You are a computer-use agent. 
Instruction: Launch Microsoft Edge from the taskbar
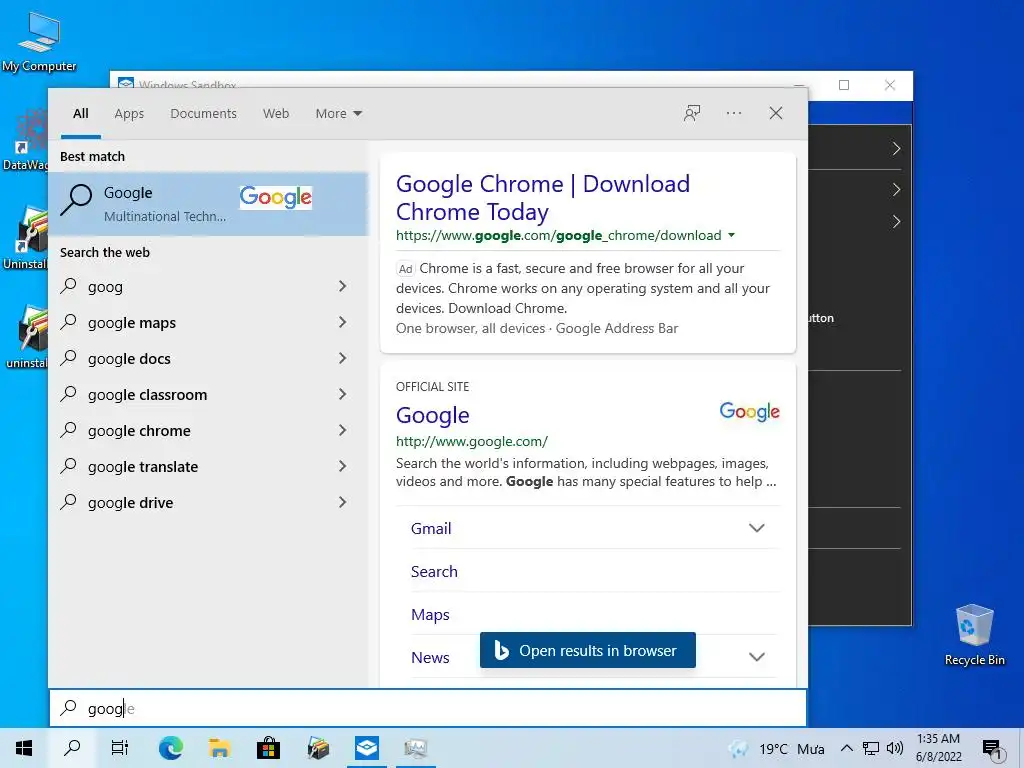(170, 748)
